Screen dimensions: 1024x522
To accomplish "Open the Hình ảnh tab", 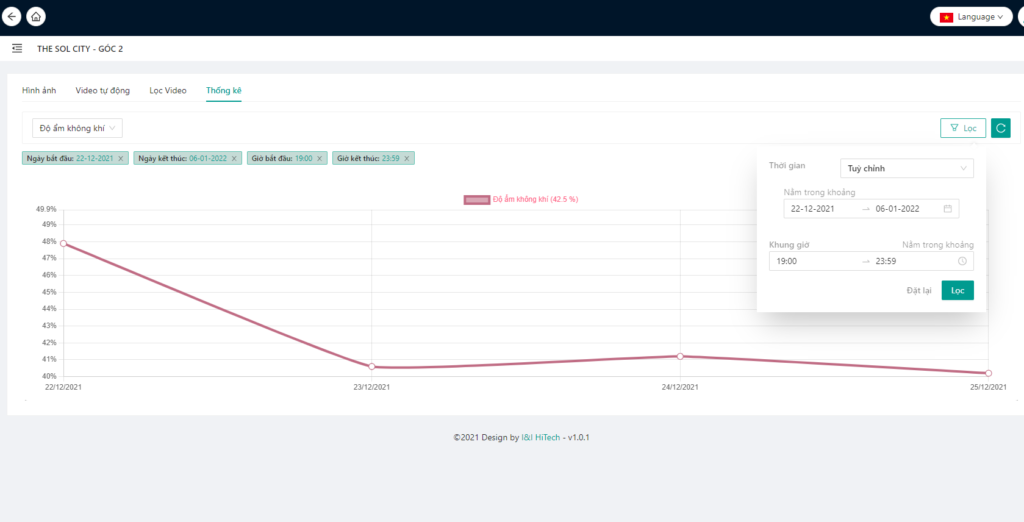I will point(39,90).
